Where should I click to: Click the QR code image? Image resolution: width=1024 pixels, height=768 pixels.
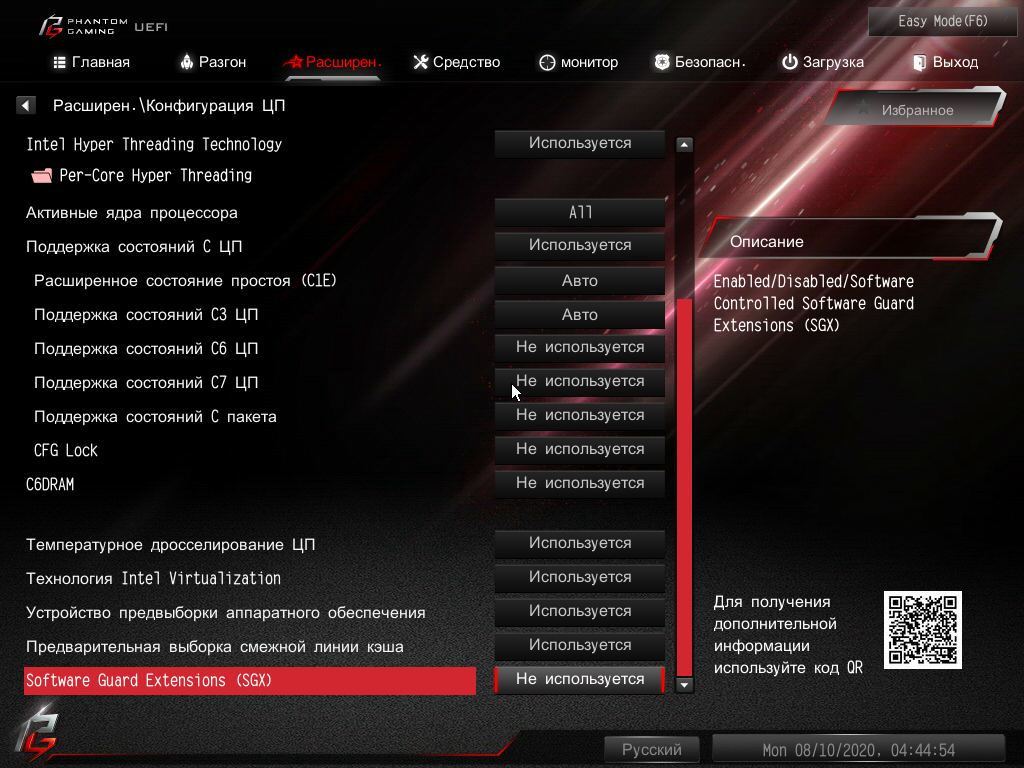(x=922, y=630)
